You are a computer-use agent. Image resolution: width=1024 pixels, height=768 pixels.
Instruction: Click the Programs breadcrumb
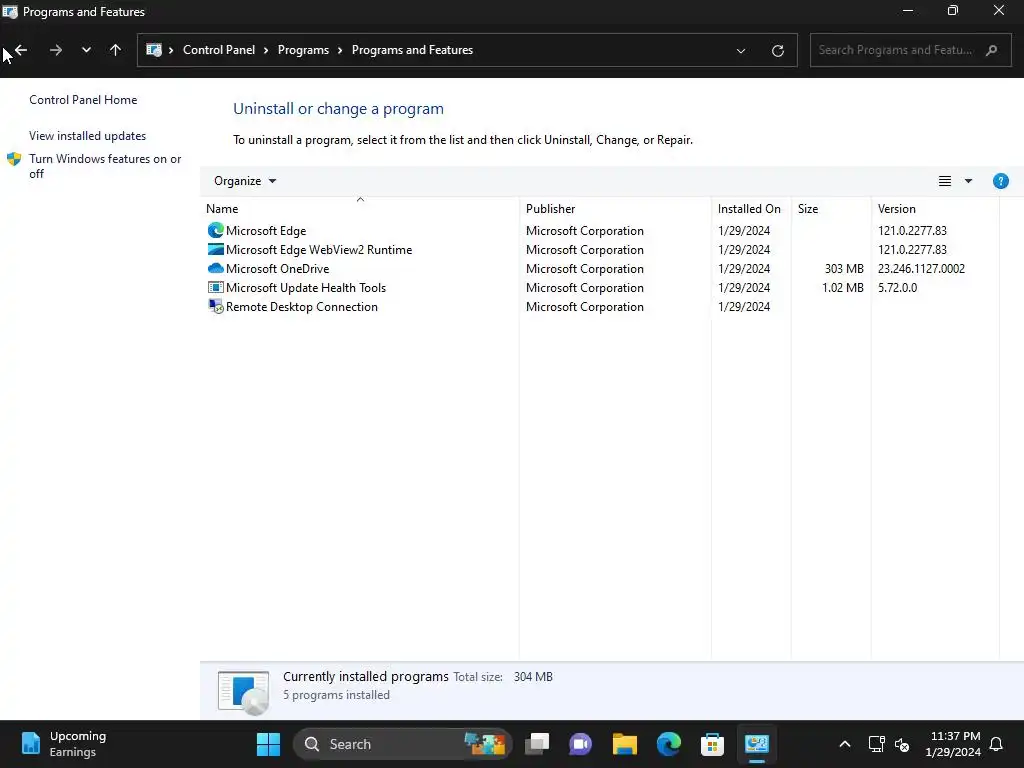(x=303, y=50)
